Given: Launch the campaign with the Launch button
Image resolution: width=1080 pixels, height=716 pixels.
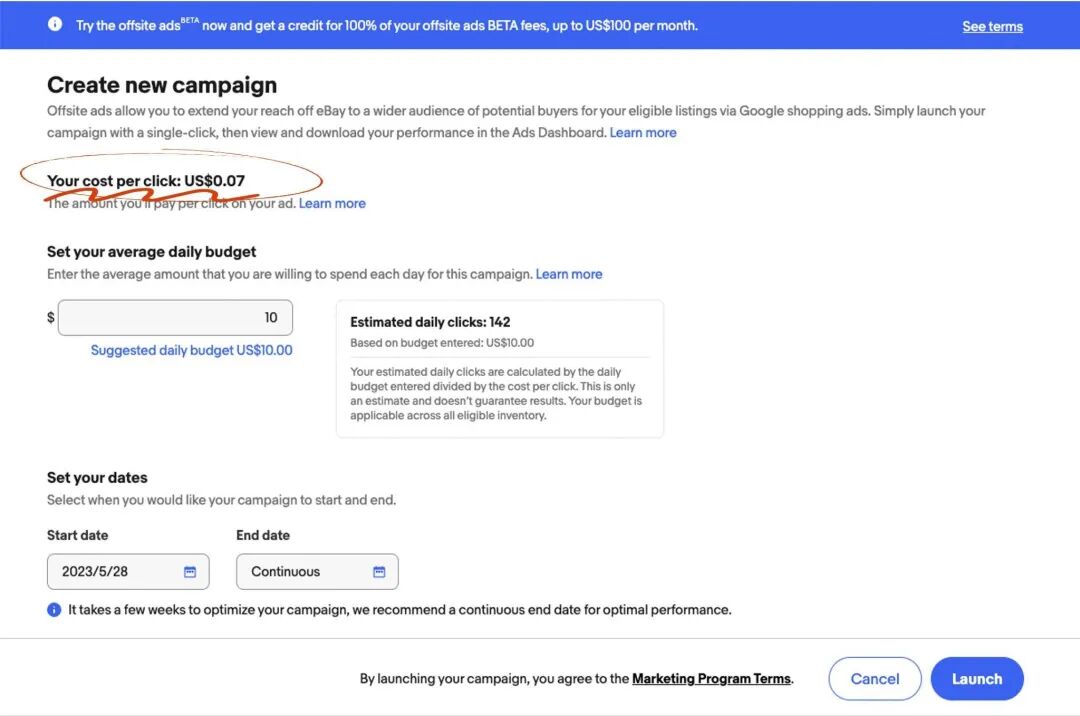Looking at the screenshot, I should pyautogui.click(x=977, y=679).
